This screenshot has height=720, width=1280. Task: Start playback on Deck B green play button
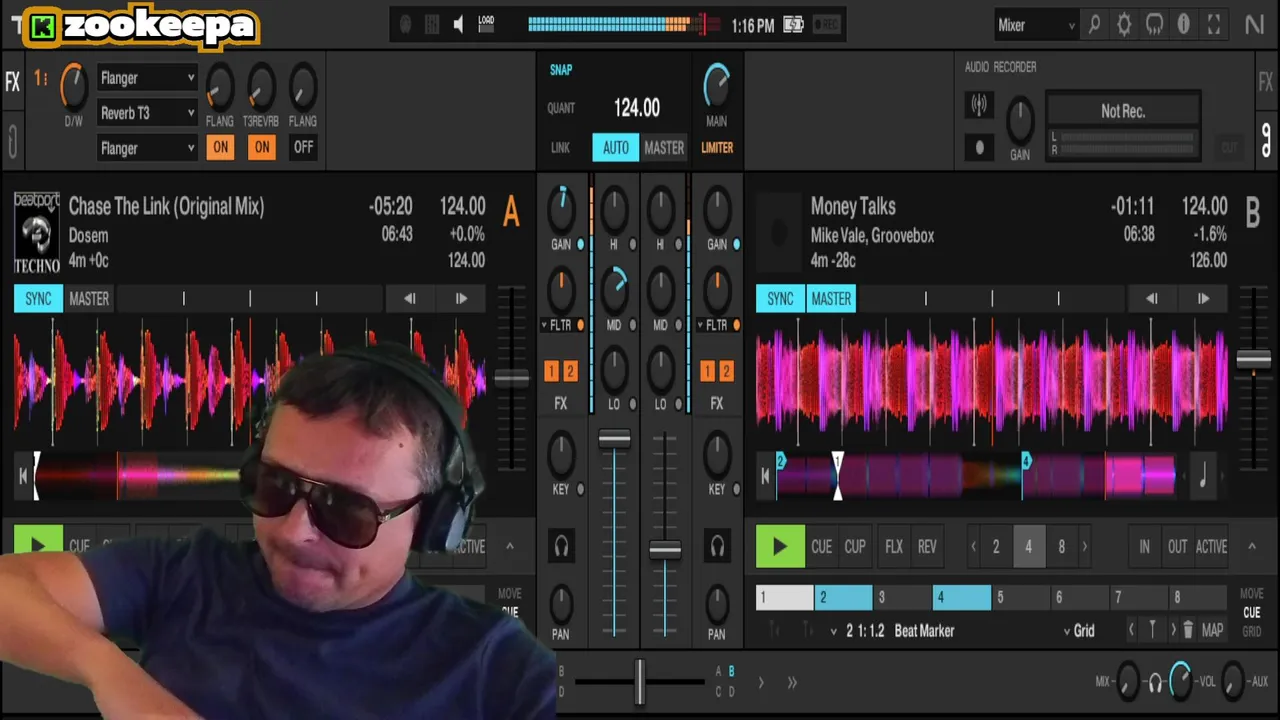[x=780, y=547]
